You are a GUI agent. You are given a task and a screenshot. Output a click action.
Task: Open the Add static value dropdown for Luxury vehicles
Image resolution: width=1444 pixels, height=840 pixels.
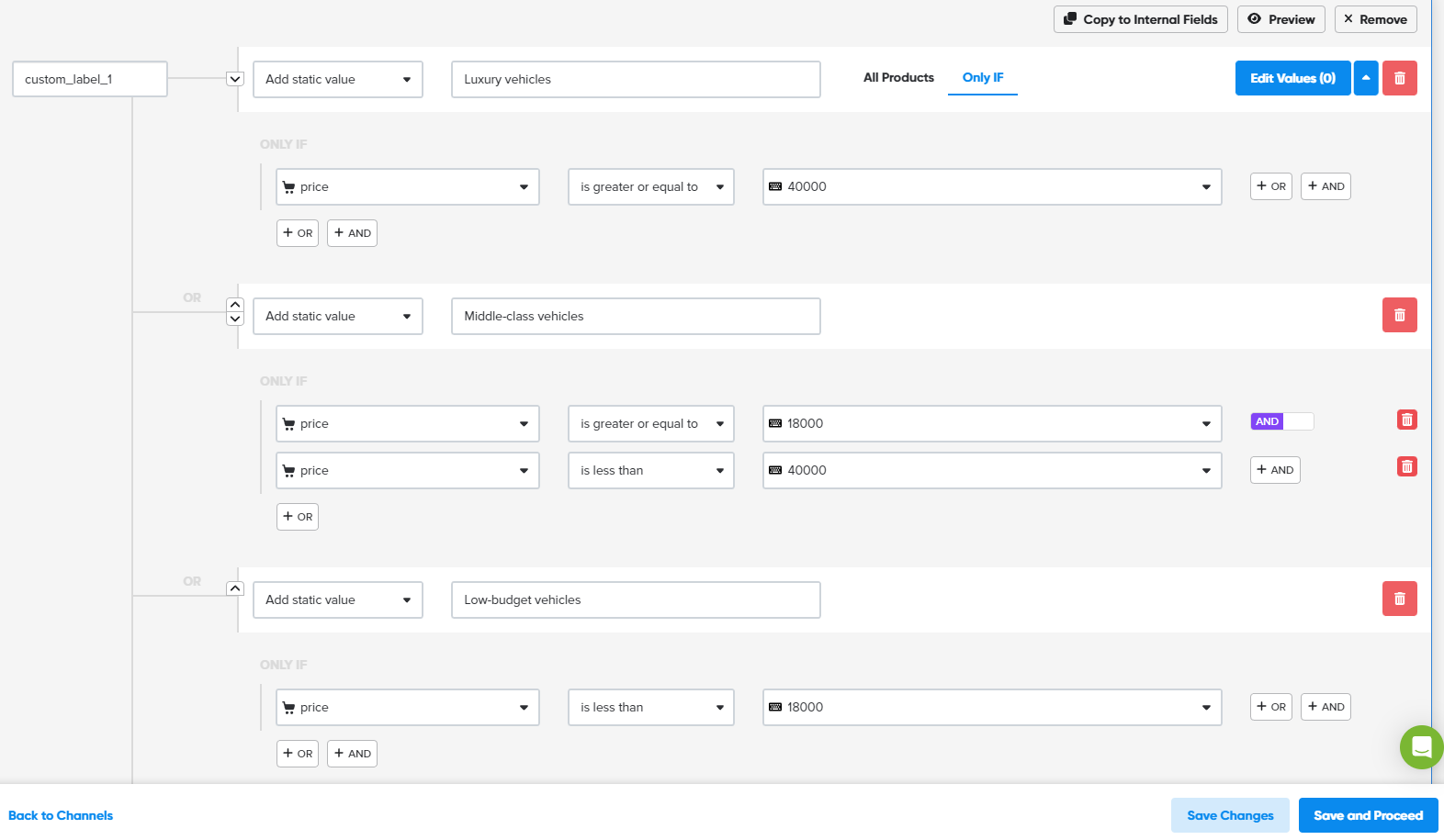click(x=337, y=79)
